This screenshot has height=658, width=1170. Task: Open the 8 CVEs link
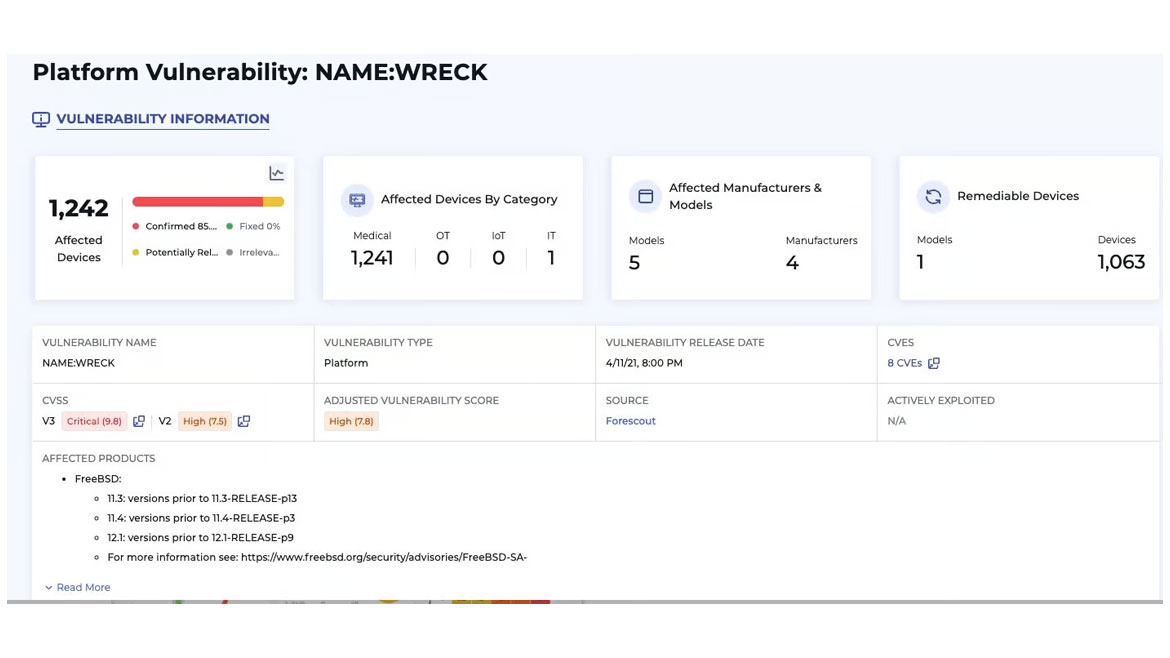click(904, 363)
